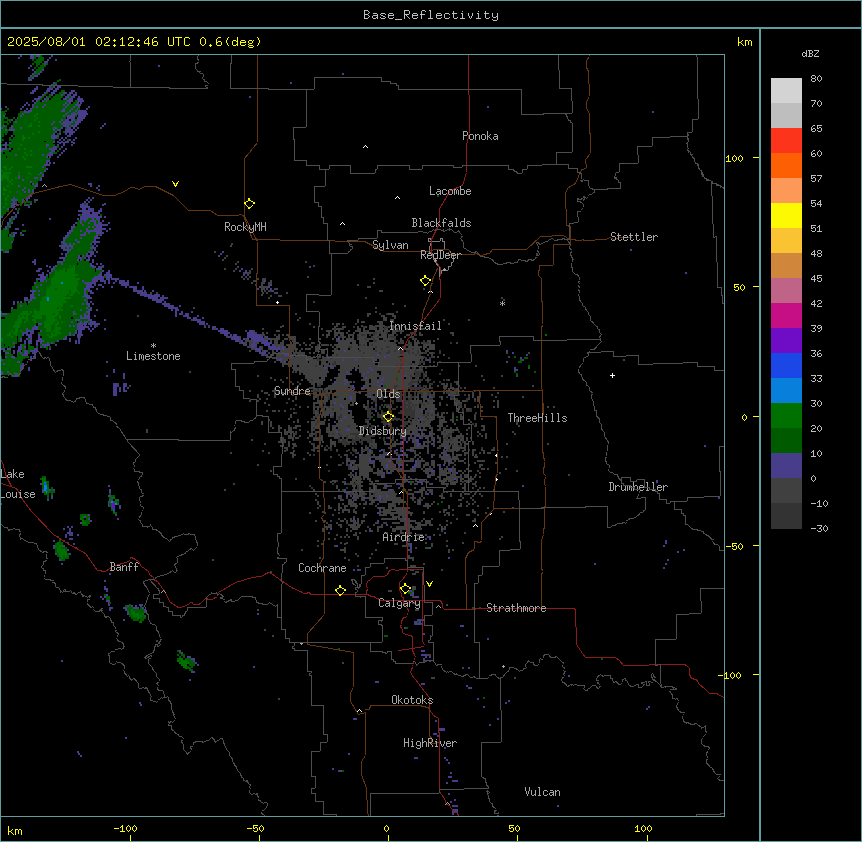862x842 pixels.
Task: Click the 65 dBZ red legend swatch
Action: click(786, 141)
